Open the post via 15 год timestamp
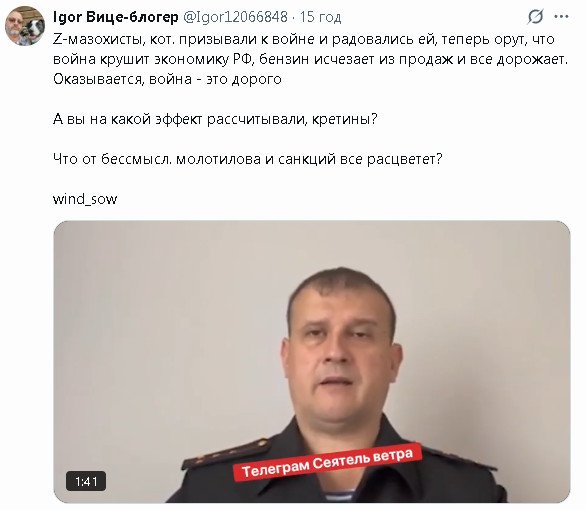The image size is (586, 510). click(x=320, y=17)
